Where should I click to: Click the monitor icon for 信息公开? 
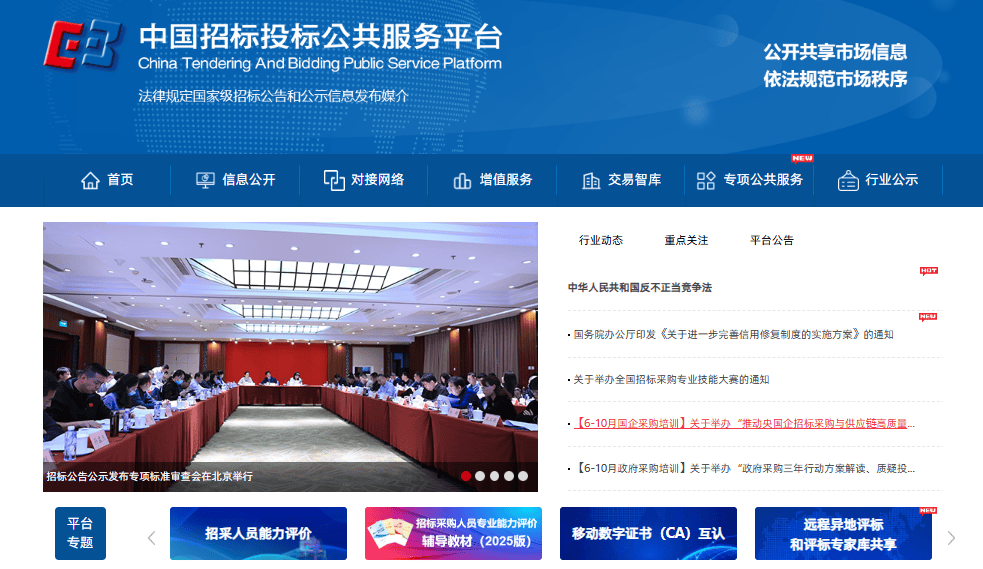click(205, 180)
